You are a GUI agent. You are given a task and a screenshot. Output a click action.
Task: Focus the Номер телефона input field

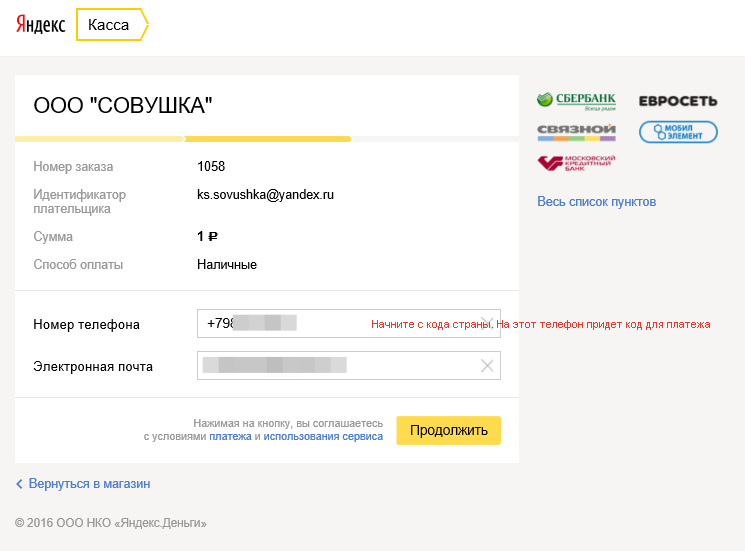[x=349, y=323]
